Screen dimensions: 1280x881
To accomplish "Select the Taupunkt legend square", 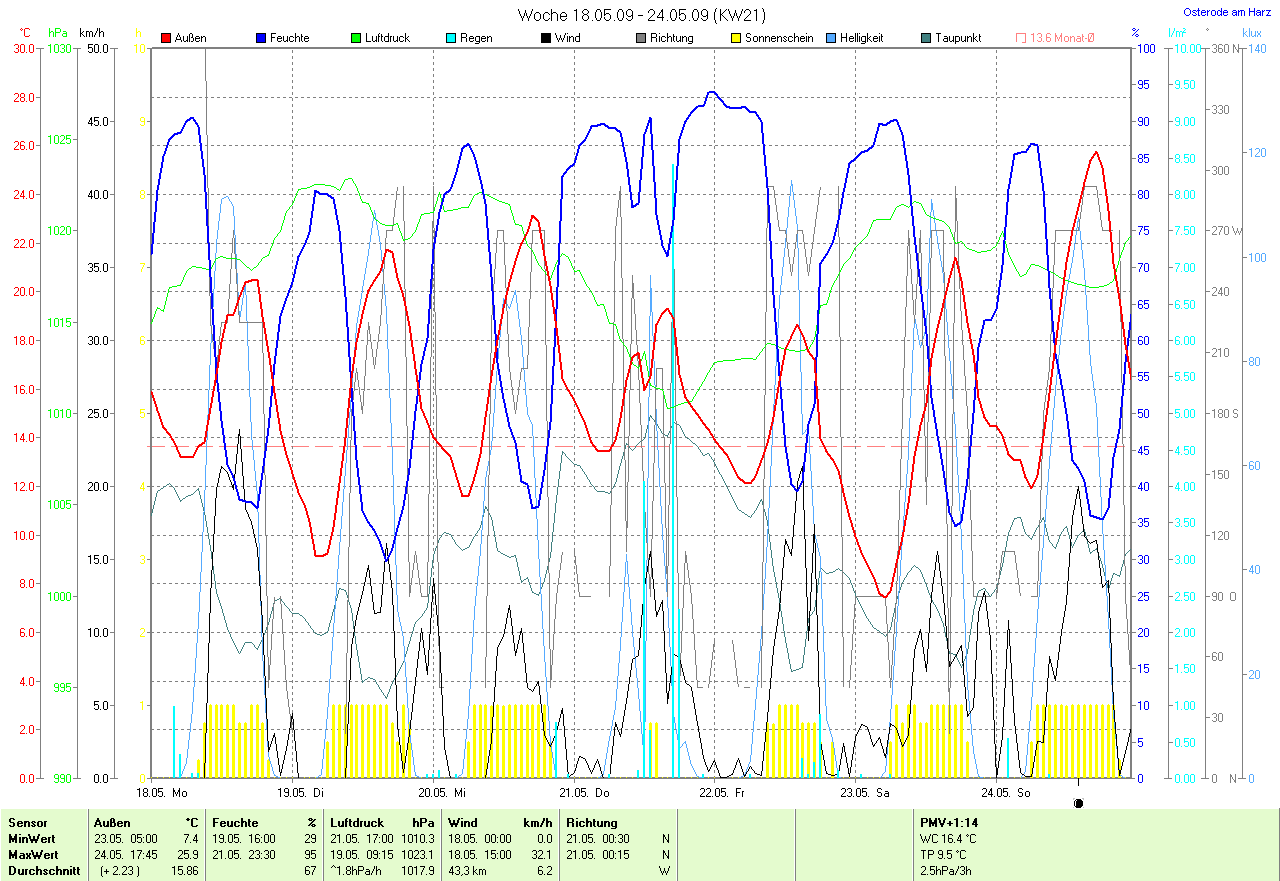I will (x=926, y=38).
